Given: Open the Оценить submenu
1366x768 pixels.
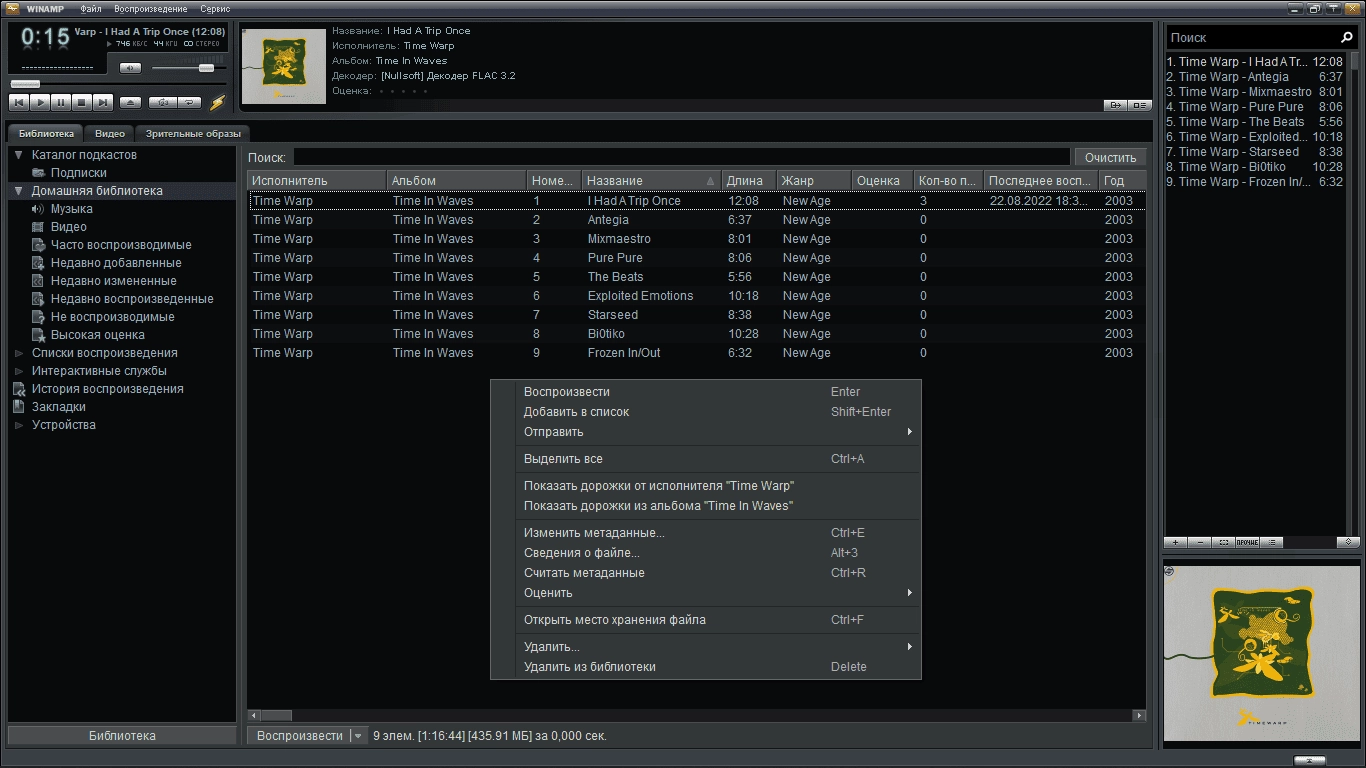Looking at the screenshot, I should (x=706, y=593).
